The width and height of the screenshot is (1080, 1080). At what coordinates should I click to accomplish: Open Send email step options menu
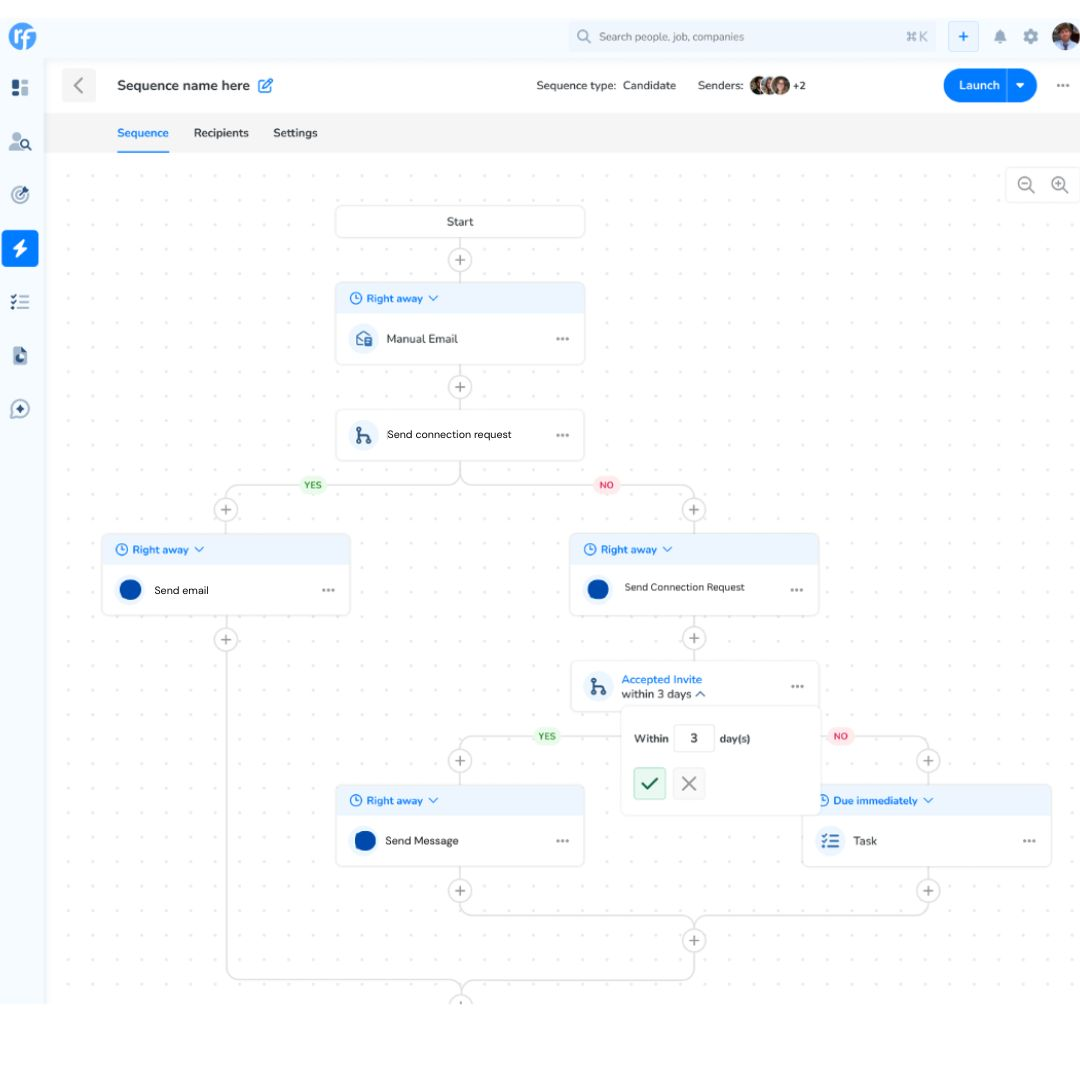tap(329, 590)
